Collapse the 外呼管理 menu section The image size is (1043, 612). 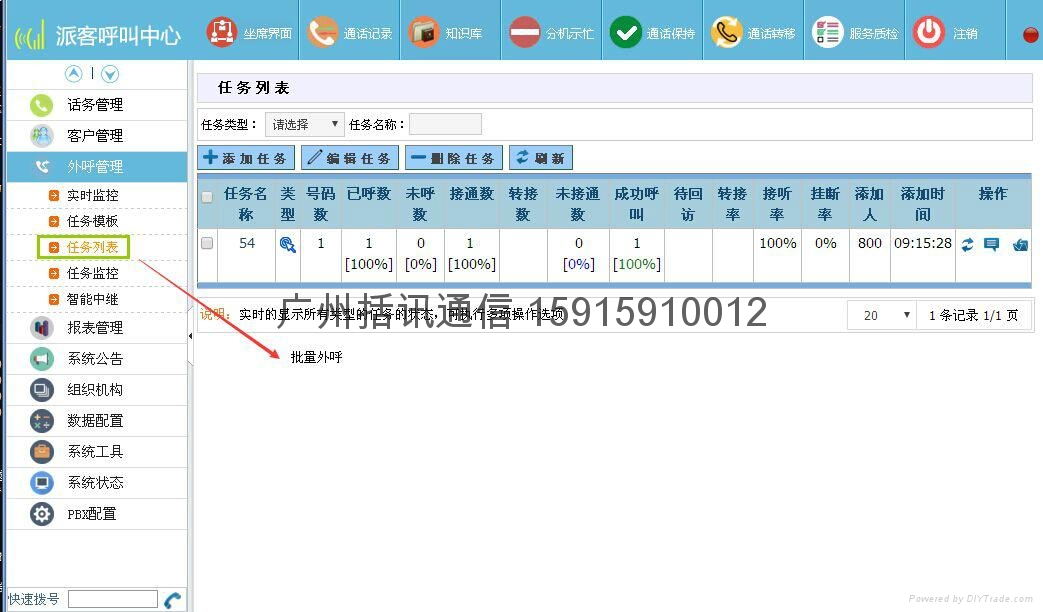pyautogui.click(x=97, y=167)
